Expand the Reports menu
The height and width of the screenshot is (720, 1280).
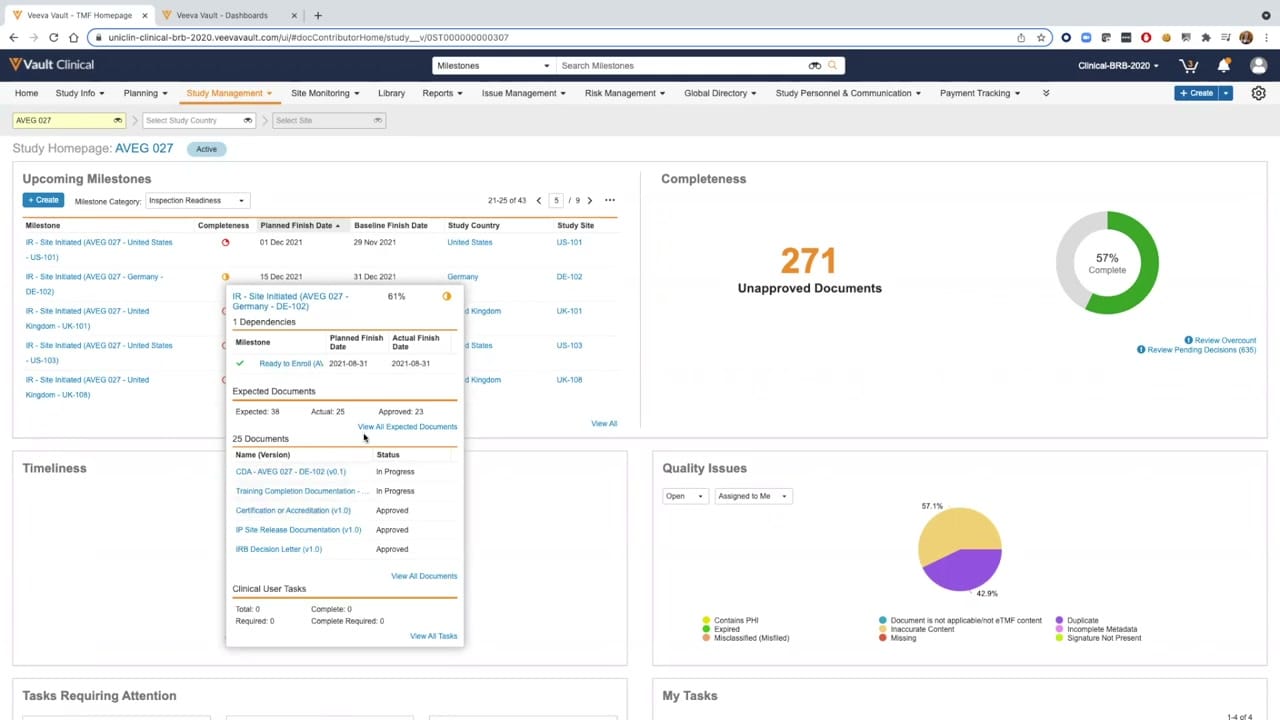pyautogui.click(x=442, y=93)
